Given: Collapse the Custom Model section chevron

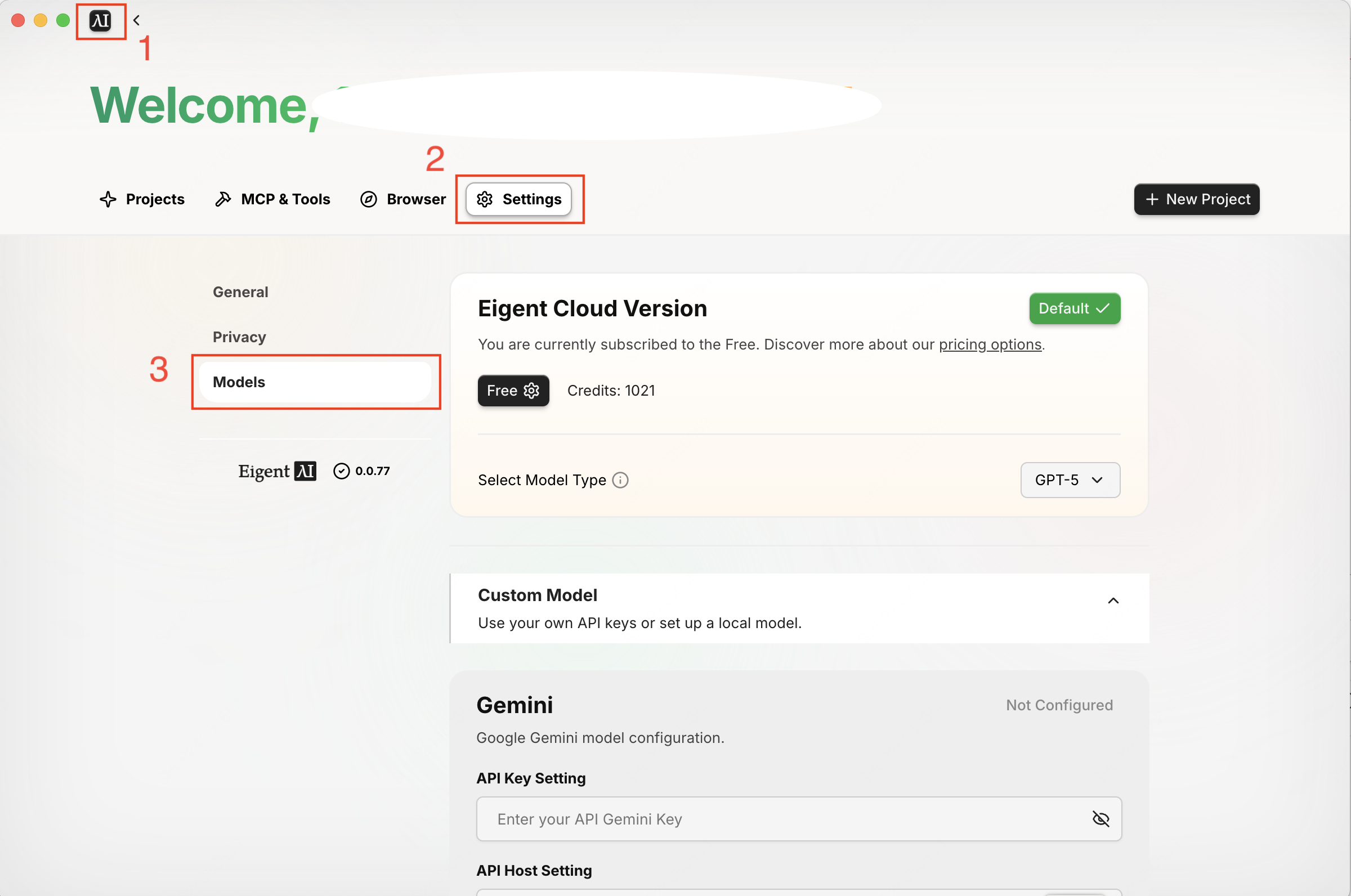Looking at the screenshot, I should click(1113, 601).
